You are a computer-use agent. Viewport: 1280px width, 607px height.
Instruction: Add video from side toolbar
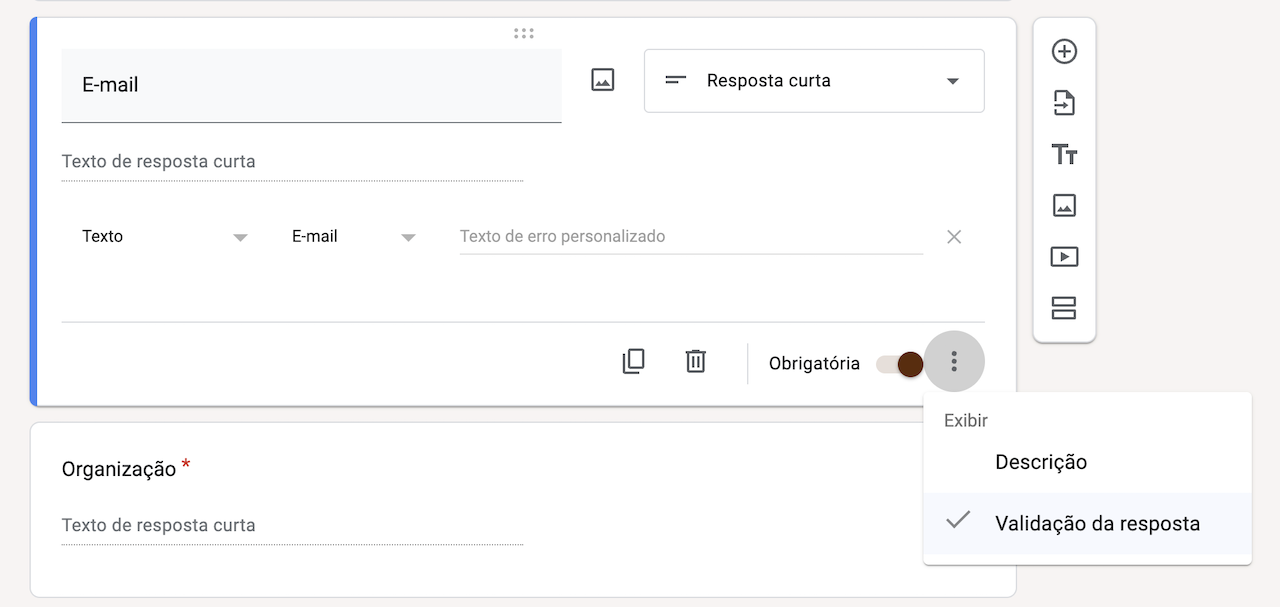click(x=1064, y=257)
